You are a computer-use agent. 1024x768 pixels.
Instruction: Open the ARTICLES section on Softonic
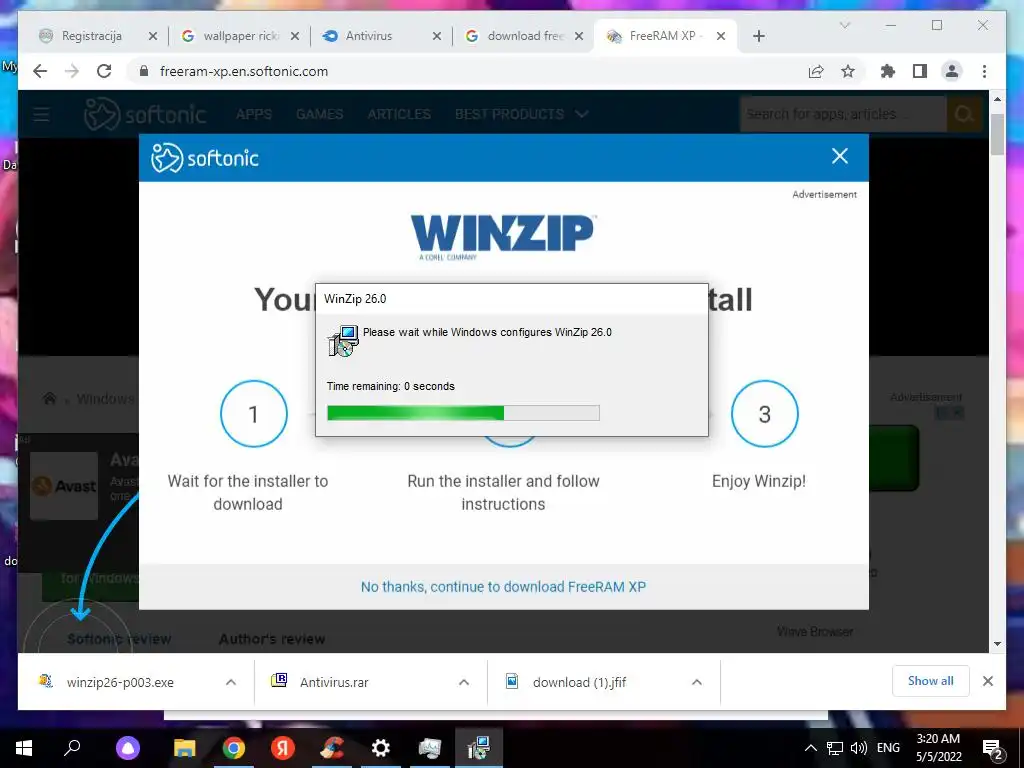coord(399,114)
